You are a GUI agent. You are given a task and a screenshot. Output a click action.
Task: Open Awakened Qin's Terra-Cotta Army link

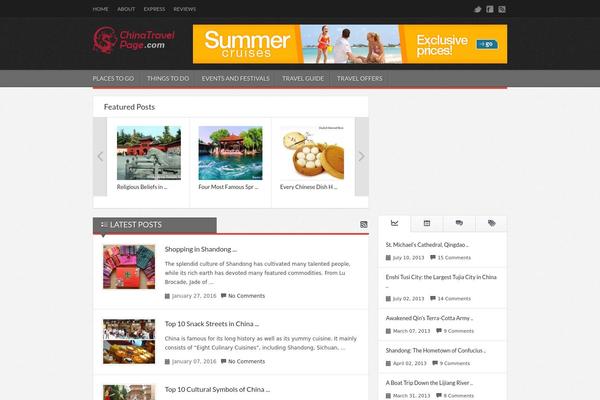(429, 318)
